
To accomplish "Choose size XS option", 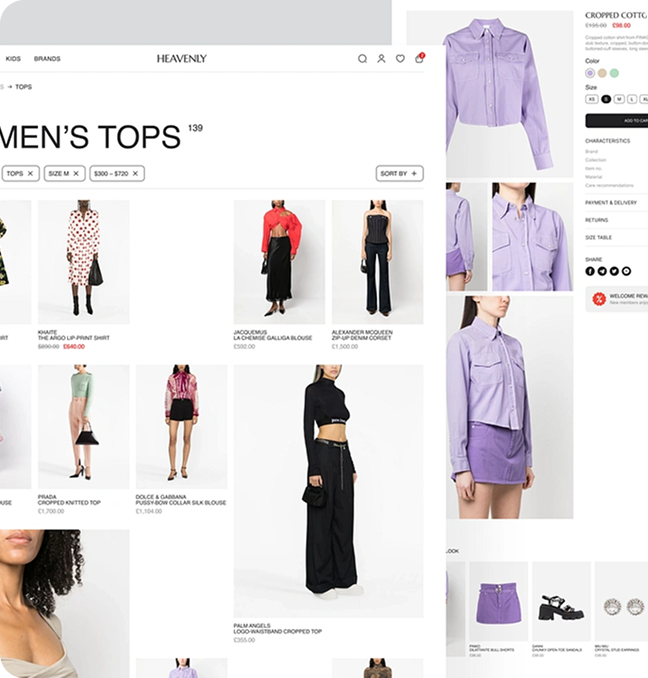I will pos(592,99).
